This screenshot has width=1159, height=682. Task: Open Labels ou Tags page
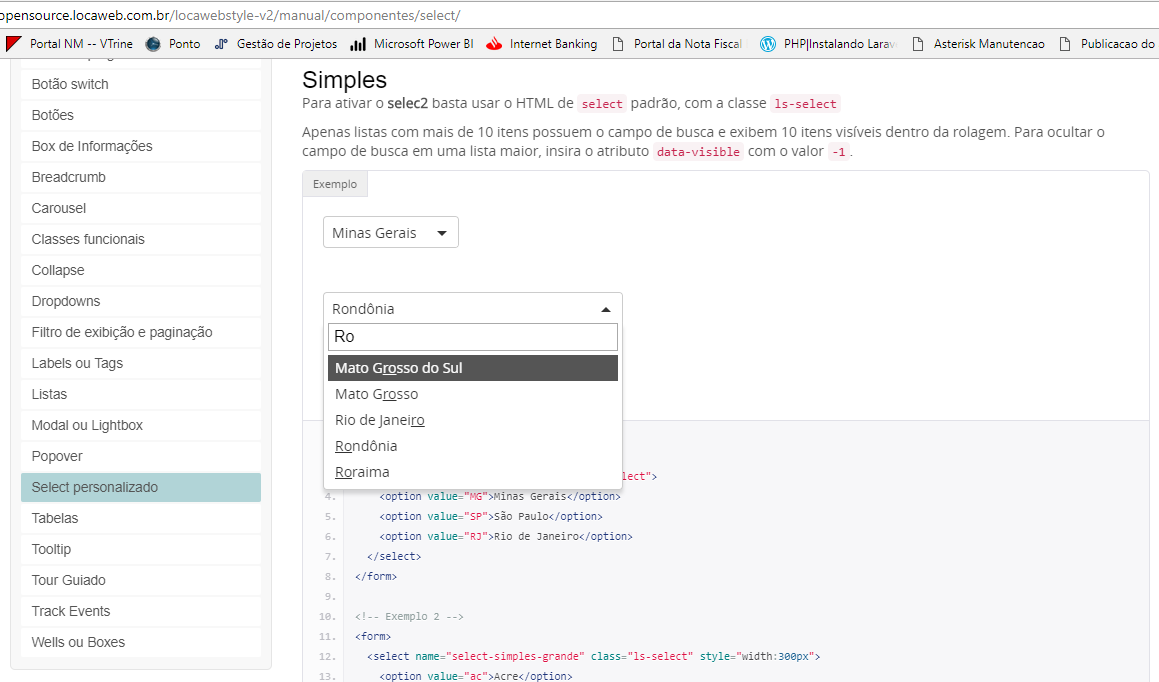coord(140,364)
